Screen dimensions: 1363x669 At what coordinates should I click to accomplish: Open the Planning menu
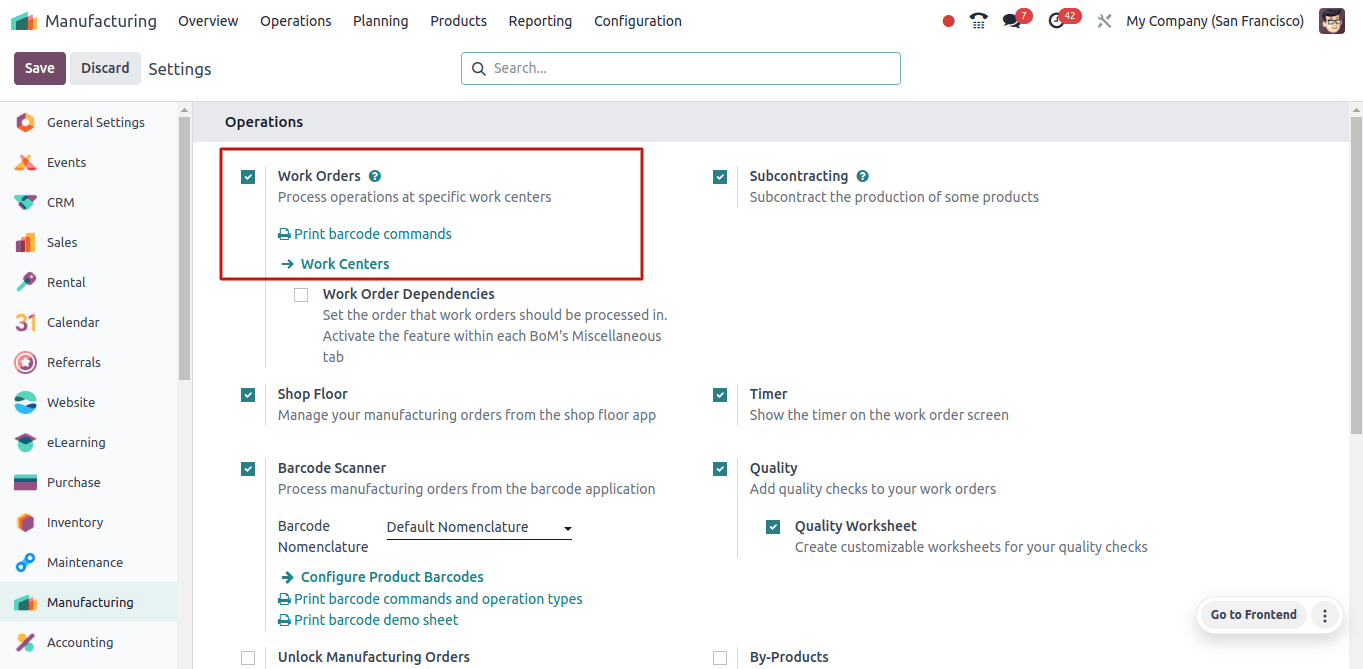(381, 21)
